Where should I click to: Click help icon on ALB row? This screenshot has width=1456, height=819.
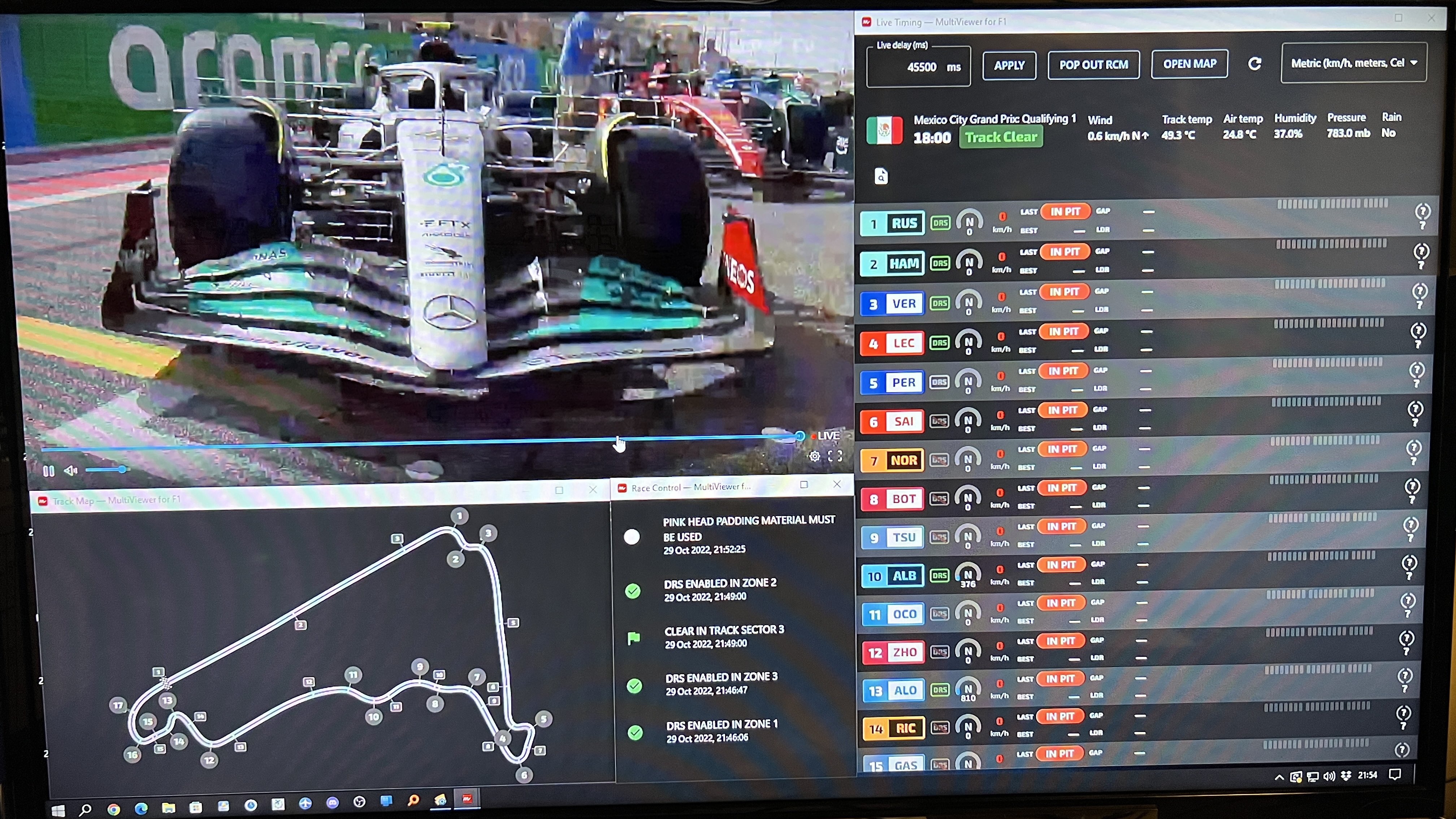[x=1409, y=564]
